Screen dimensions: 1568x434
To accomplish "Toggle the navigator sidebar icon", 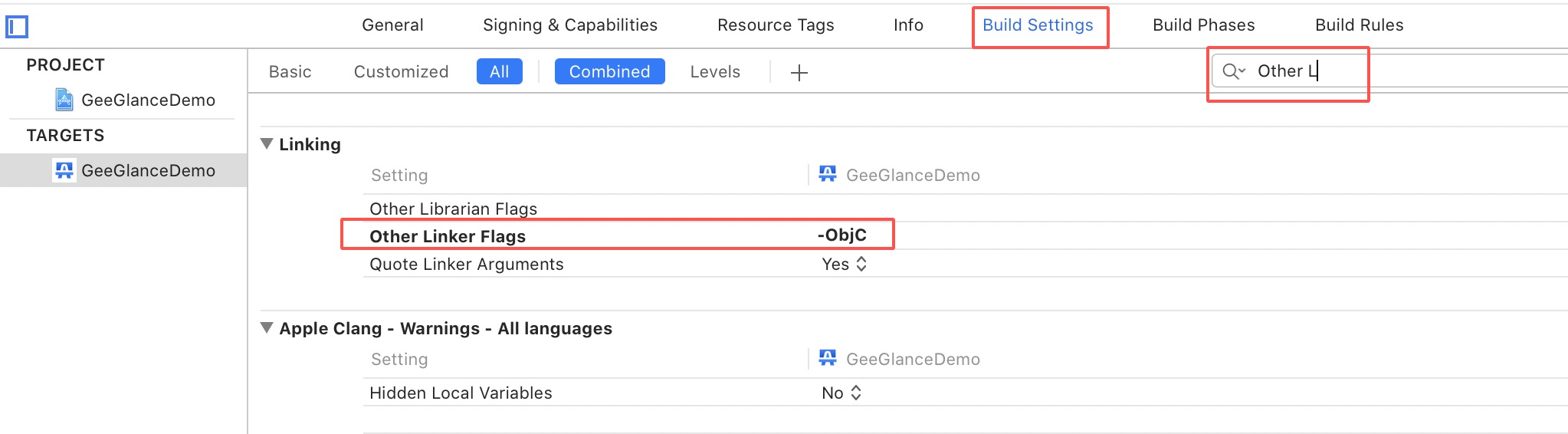I will pos(17,27).
